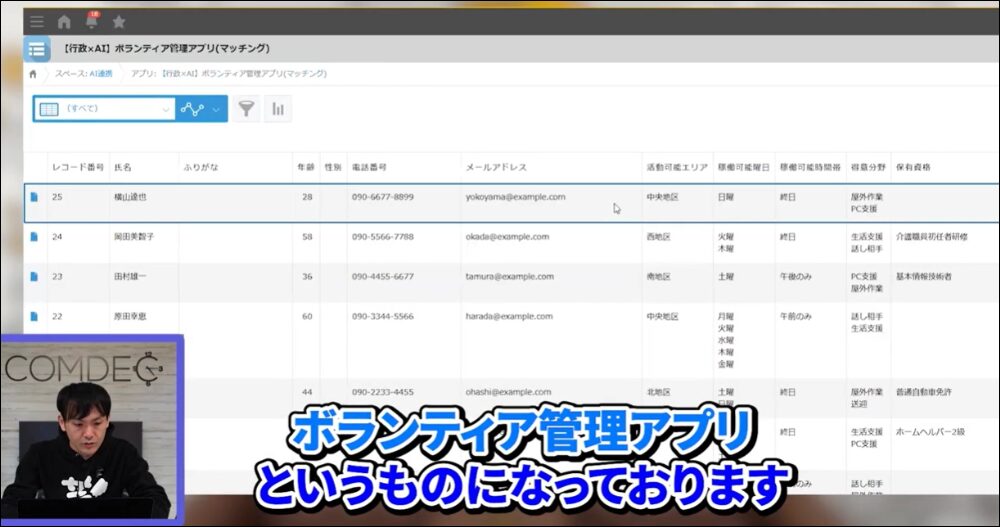Open the filter funnel icon
Viewport: 1000px width, 527px height.
[246, 109]
